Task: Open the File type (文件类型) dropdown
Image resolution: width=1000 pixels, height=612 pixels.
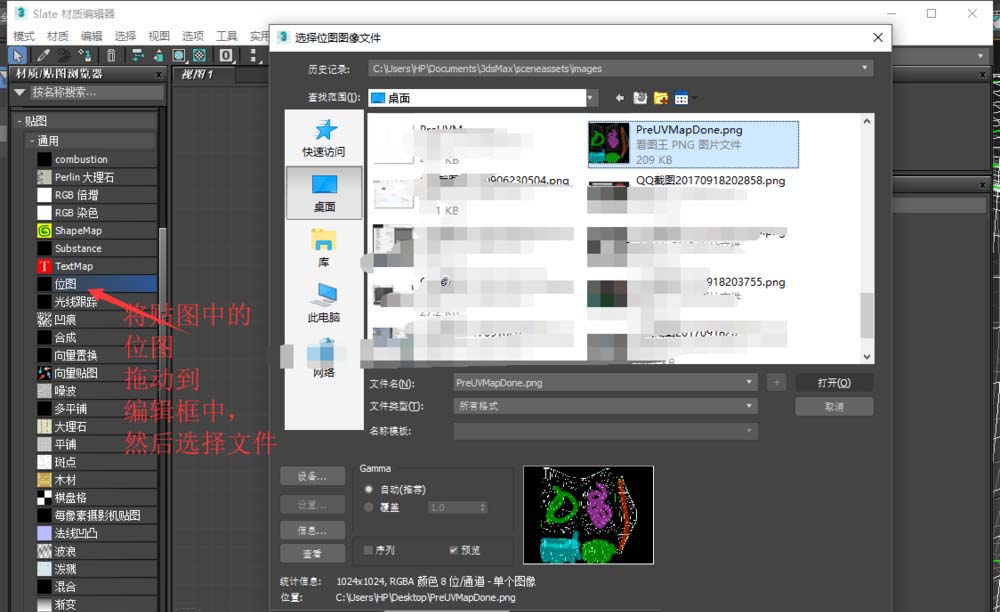Action: click(749, 406)
